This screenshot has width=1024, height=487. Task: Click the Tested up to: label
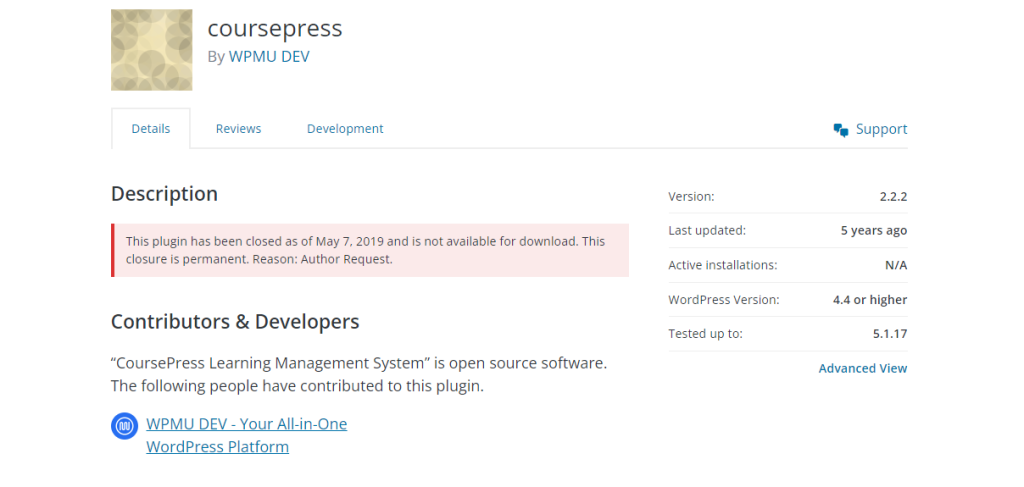[705, 334]
